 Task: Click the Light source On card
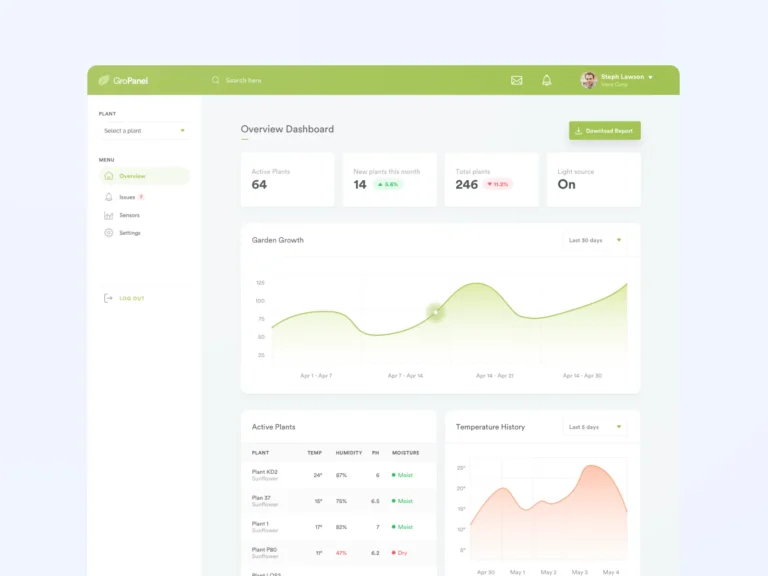(x=594, y=179)
